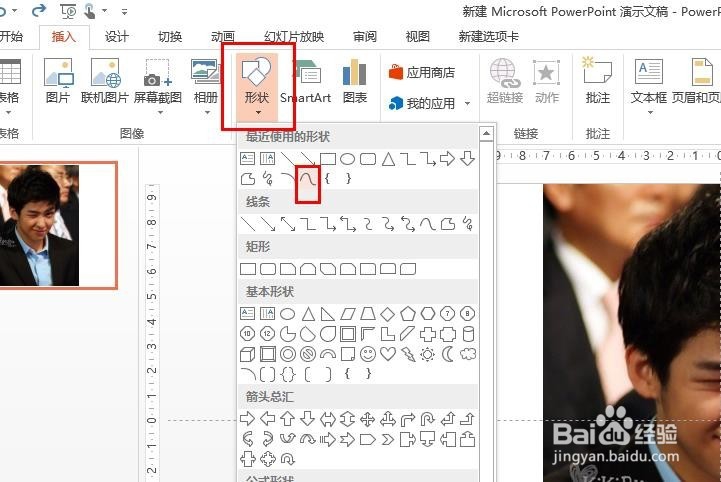Viewport: 721px width, 482px height.
Task: Select the smiley face shape
Action: 368,354
